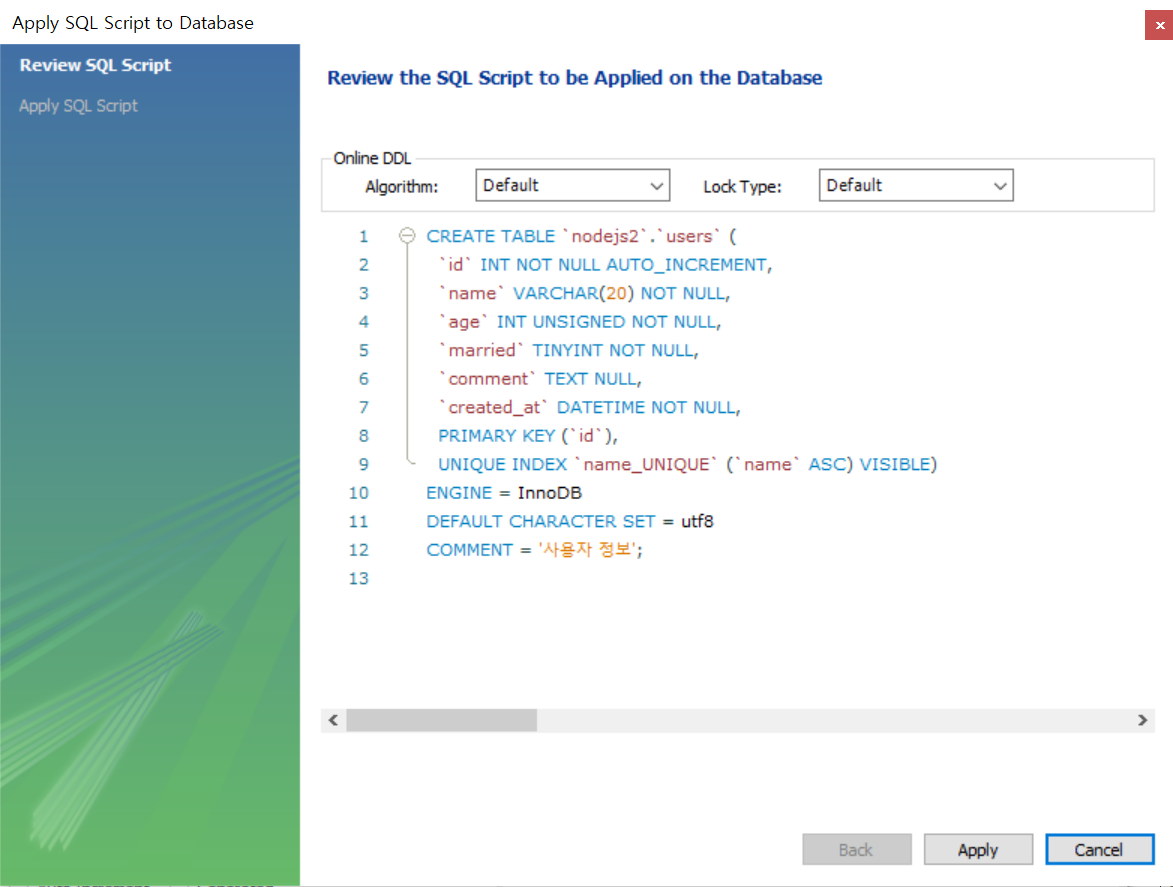Click the `name` VARCHAR(20) NOT NULL line
Screen dimensions: 1173x887
pos(584,293)
